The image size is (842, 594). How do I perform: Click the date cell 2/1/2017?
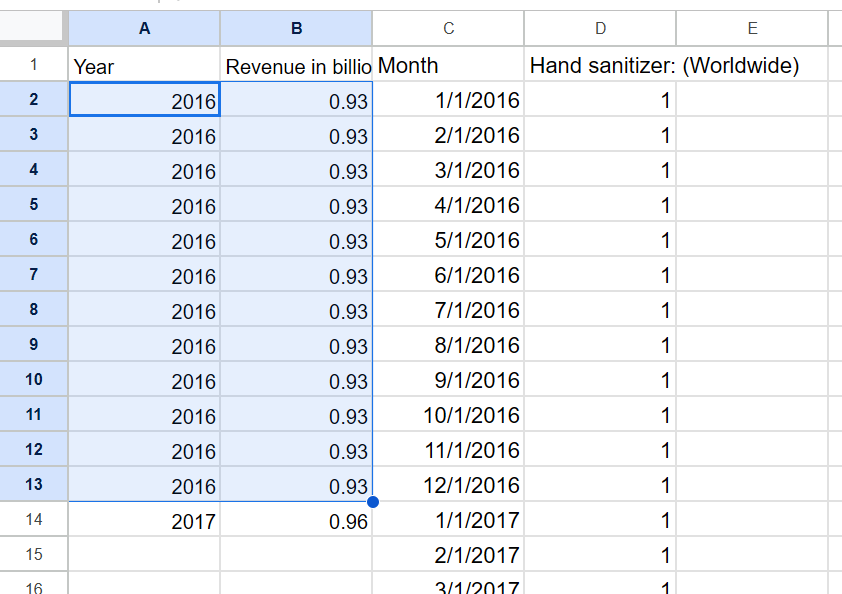click(x=448, y=554)
